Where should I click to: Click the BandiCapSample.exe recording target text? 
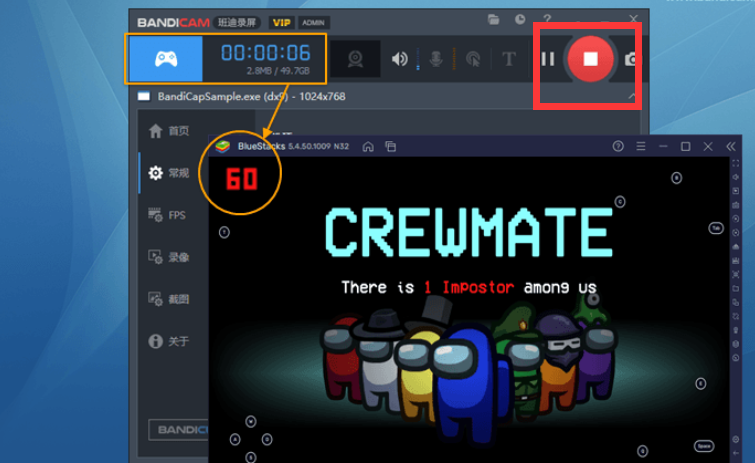coord(251,97)
